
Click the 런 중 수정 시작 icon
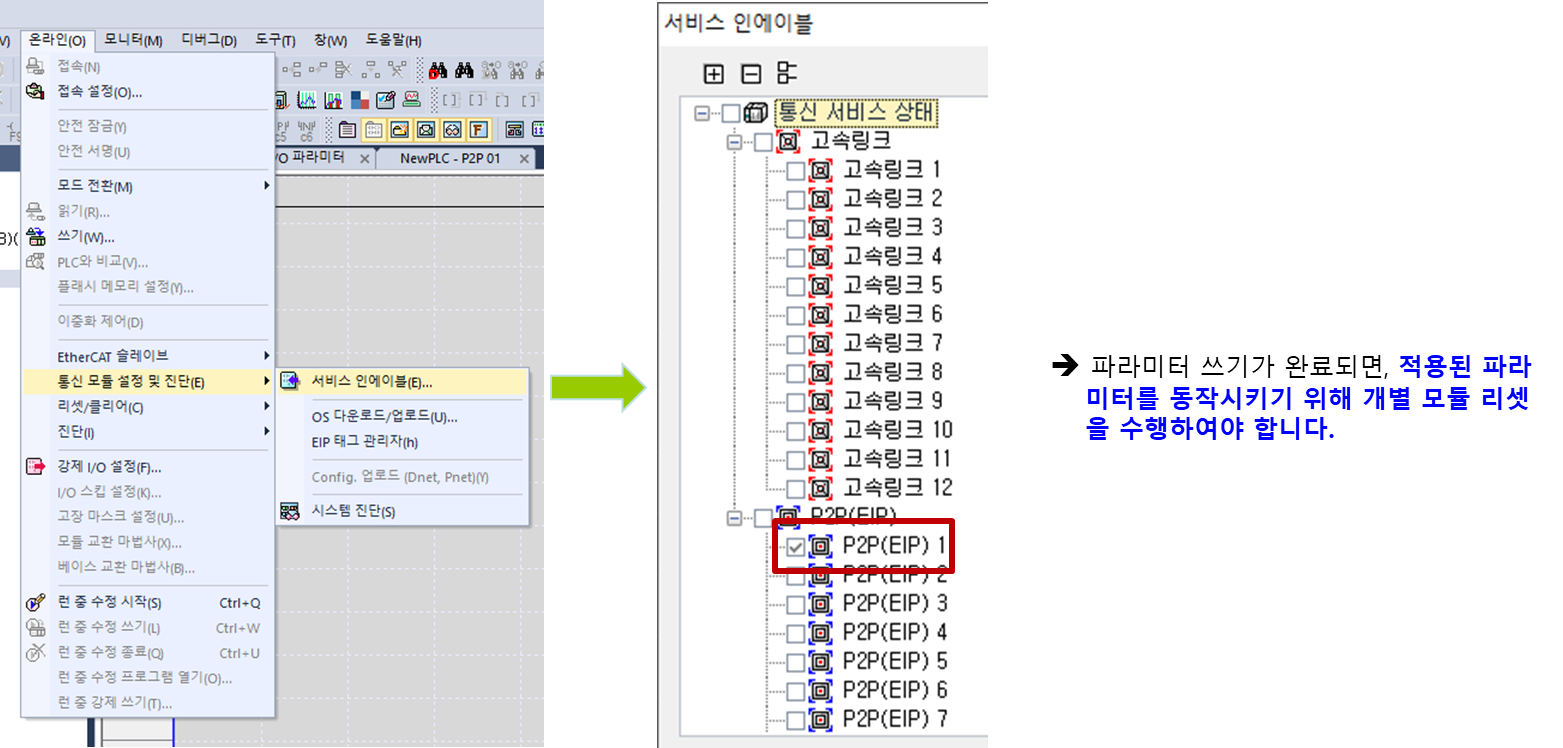point(35,602)
